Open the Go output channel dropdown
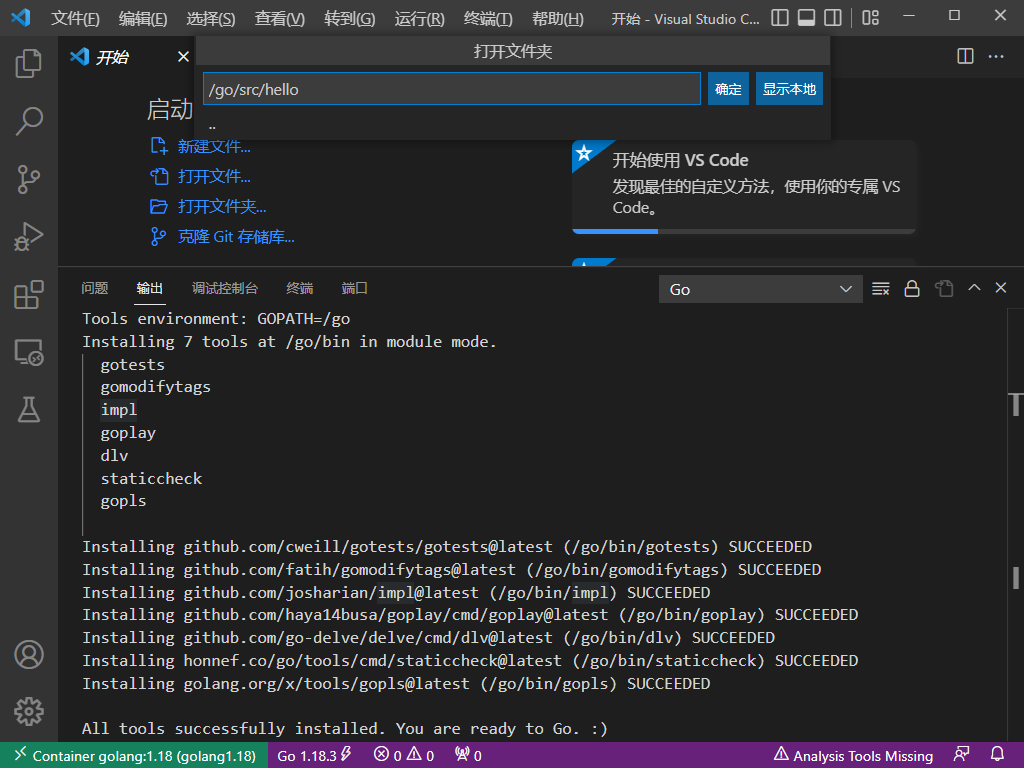 (761, 289)
